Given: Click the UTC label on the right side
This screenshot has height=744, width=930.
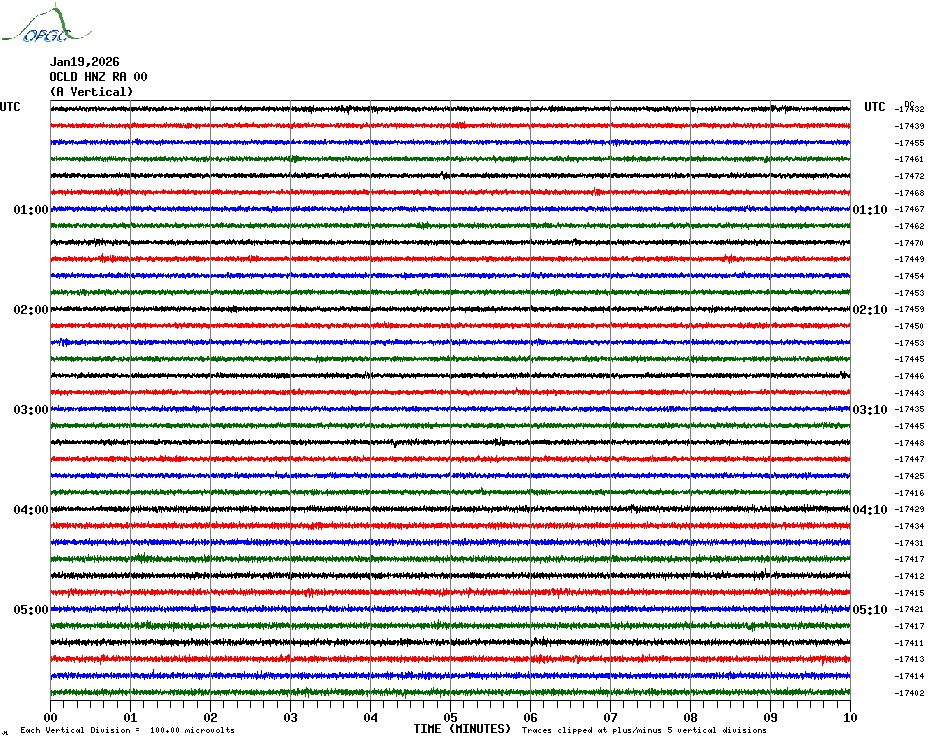Looking at the screenshot, I should 874,107.
